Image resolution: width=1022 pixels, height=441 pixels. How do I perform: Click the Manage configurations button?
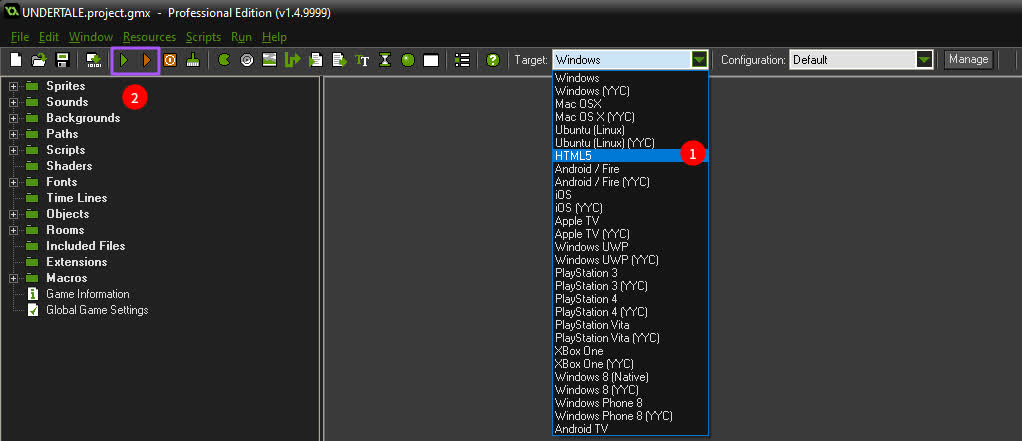click(969, 59)
